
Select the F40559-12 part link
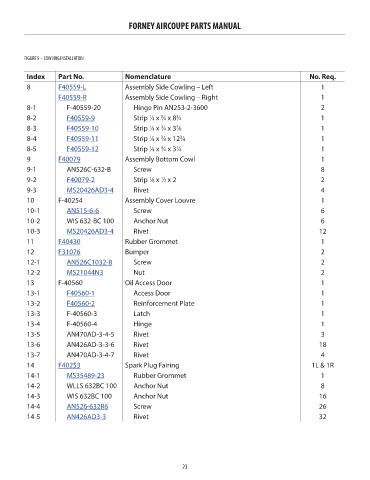coord(83,149)
